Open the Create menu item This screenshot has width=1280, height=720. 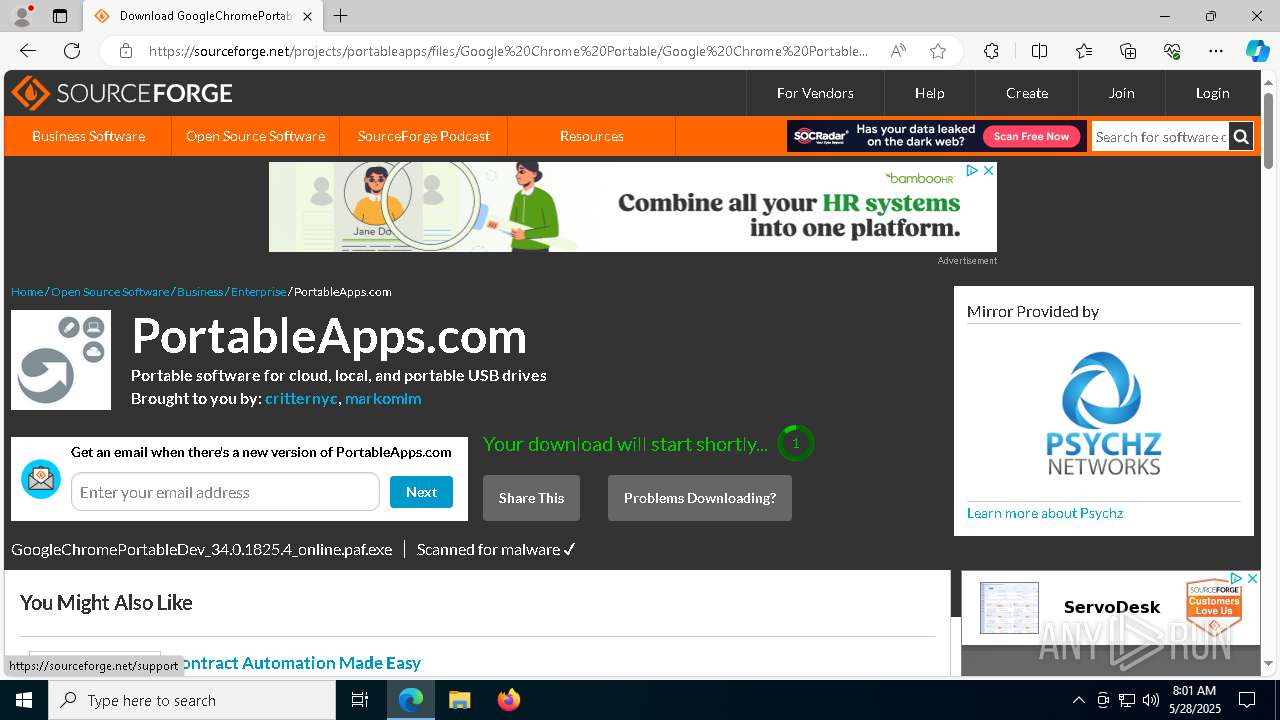point(1027,93)
